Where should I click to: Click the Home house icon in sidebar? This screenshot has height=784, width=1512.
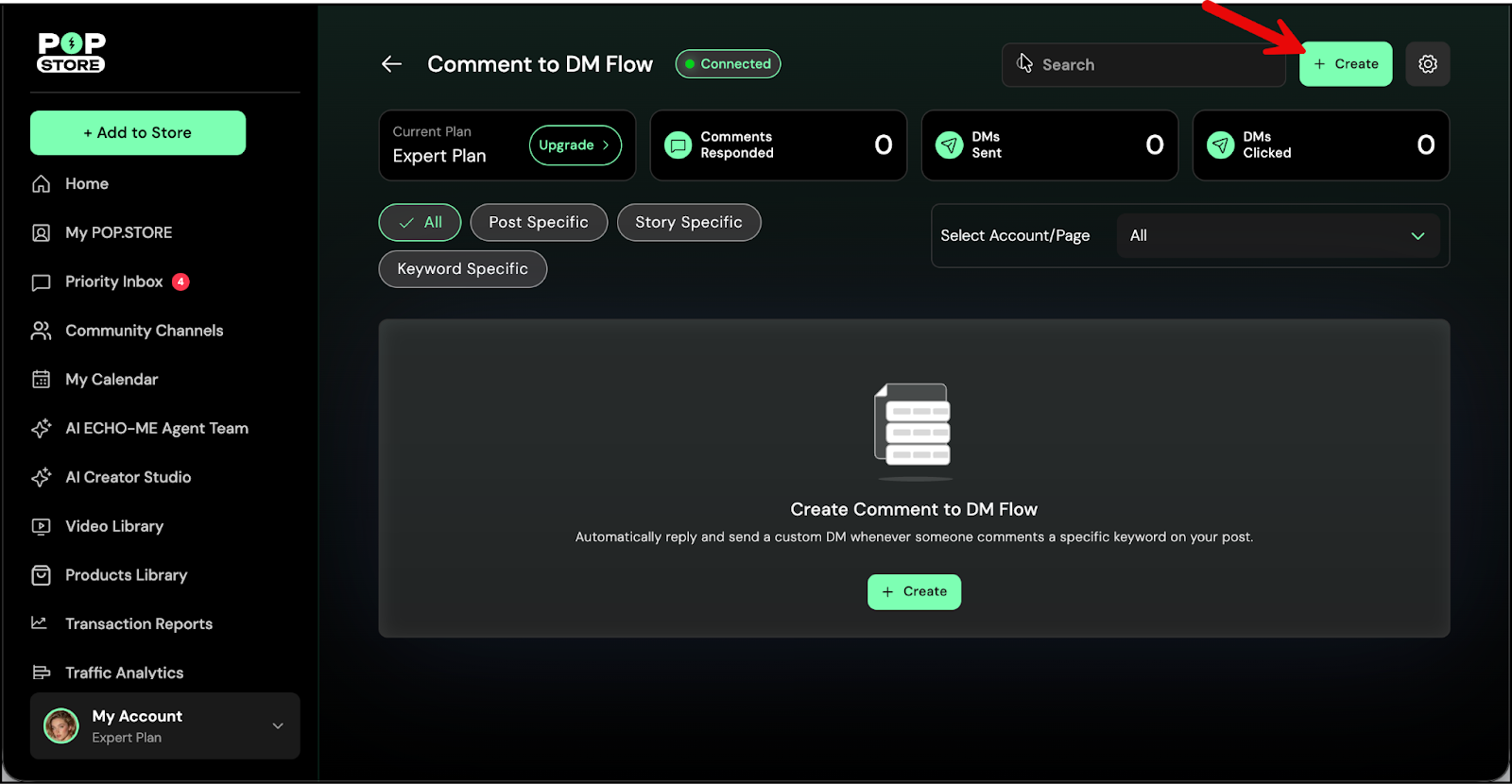pos(42,184)
